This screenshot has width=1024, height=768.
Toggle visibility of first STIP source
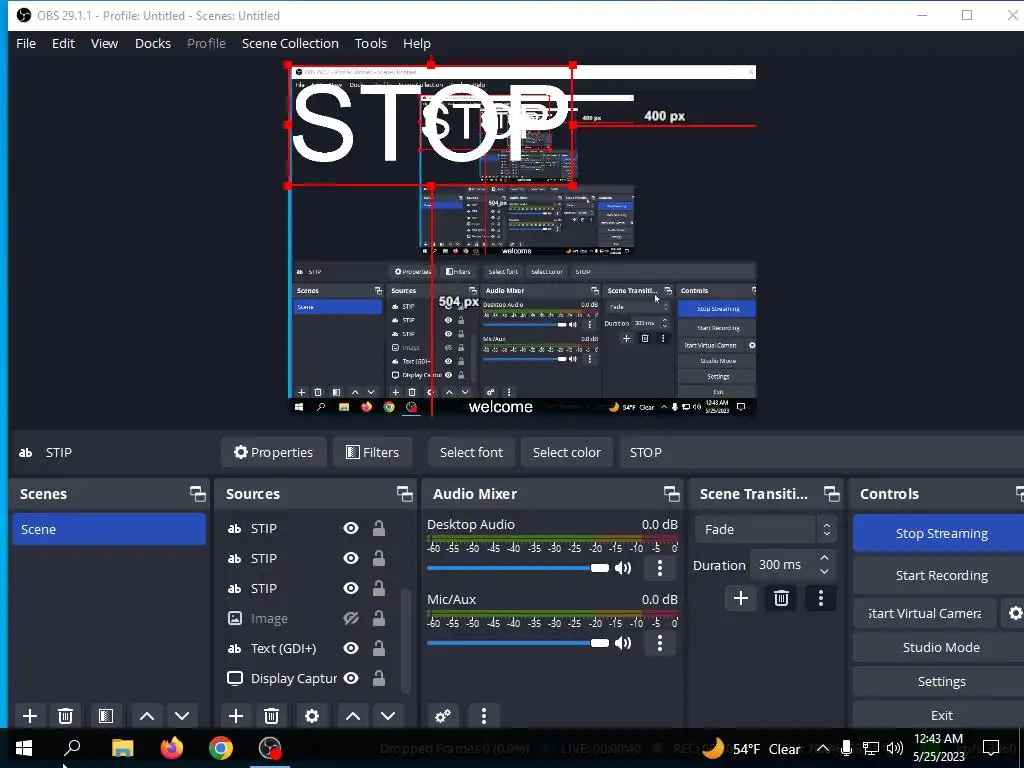point(351,528)
